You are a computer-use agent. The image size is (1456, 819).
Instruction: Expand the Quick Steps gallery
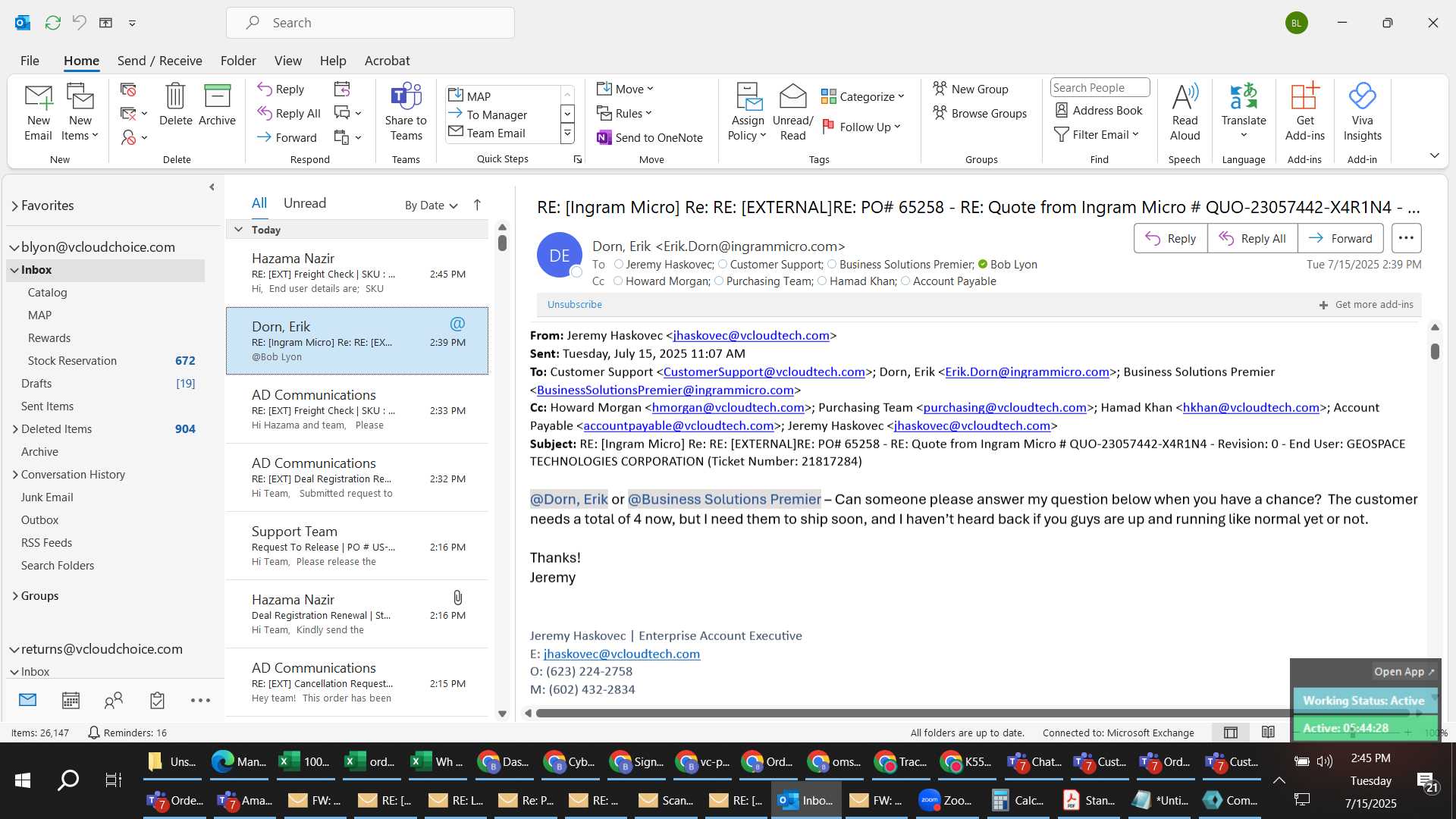(566, 133)
